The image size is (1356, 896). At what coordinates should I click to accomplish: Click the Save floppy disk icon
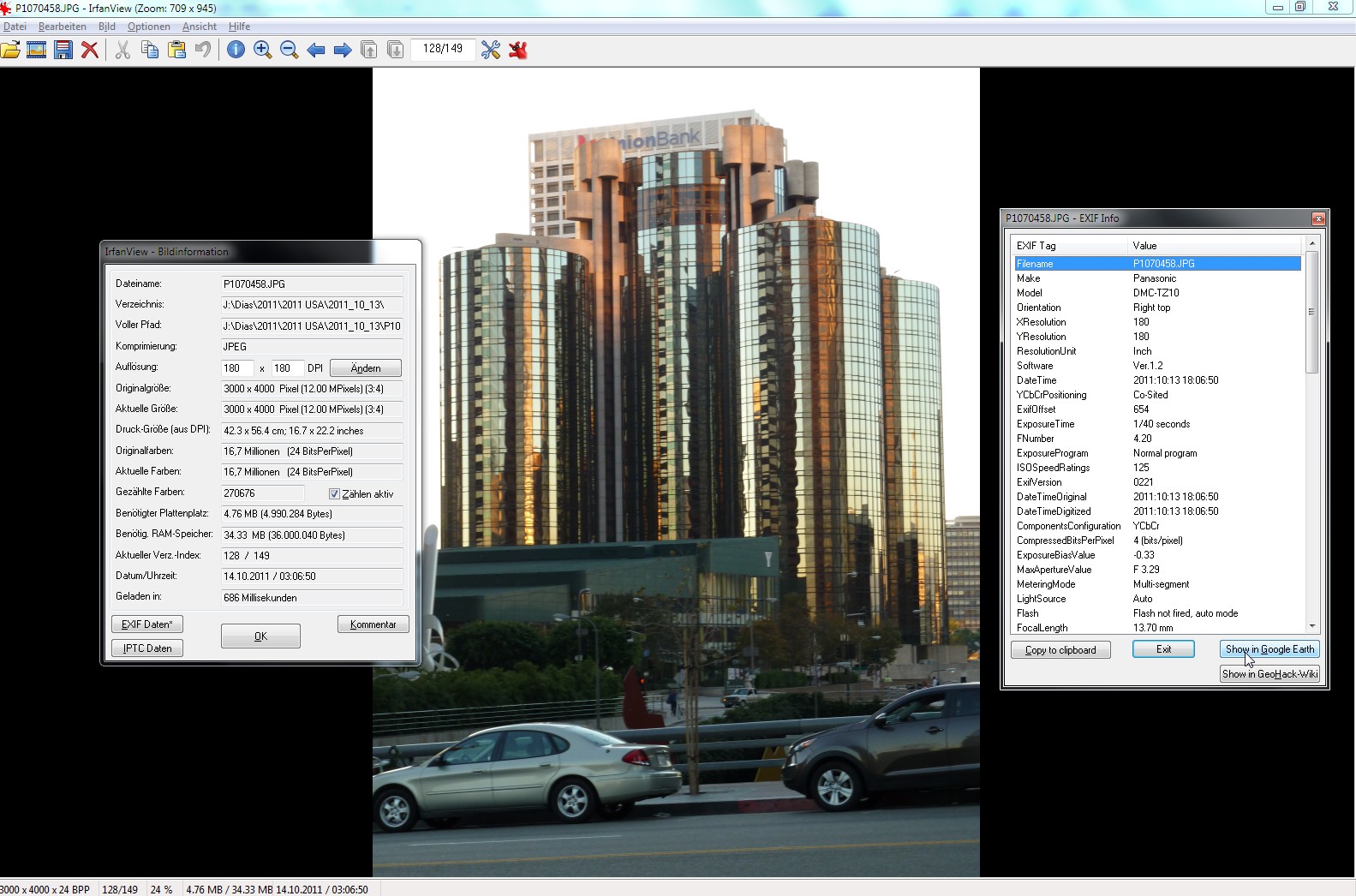(63, 50)
